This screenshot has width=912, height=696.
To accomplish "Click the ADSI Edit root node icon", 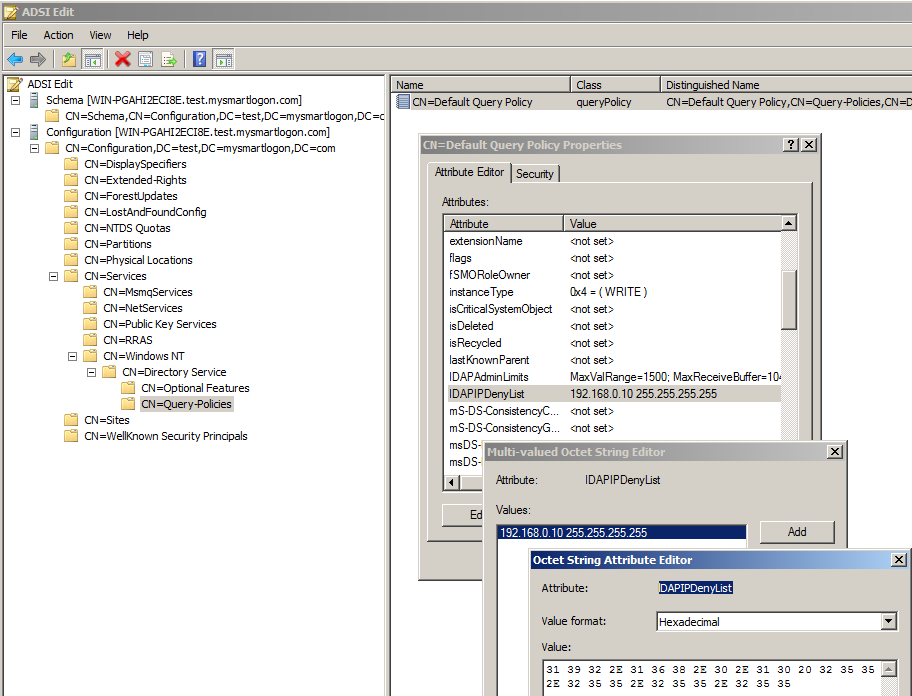I will 15,84.
